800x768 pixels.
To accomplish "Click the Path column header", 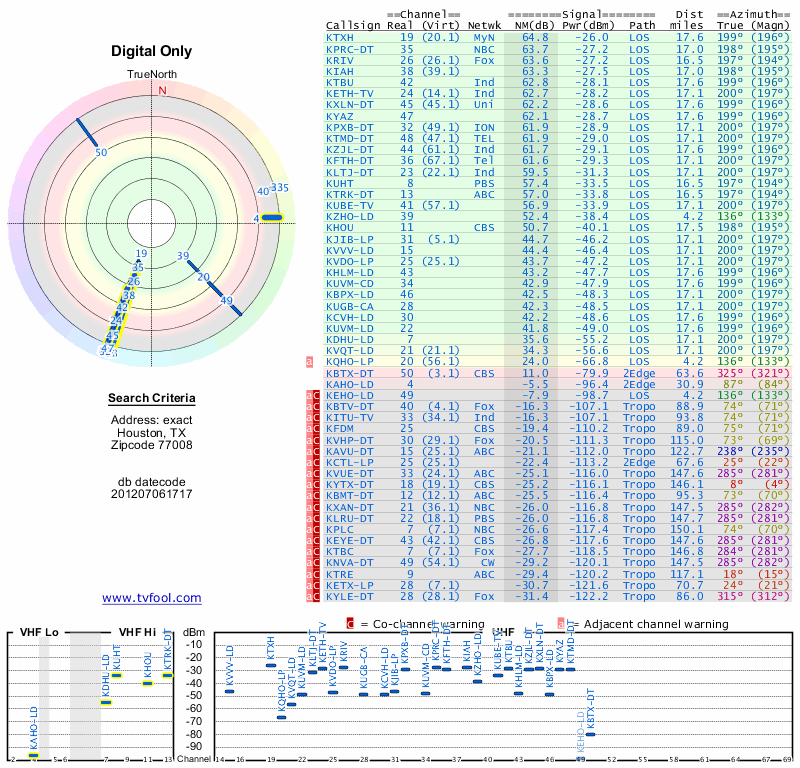I will point(642,26).
